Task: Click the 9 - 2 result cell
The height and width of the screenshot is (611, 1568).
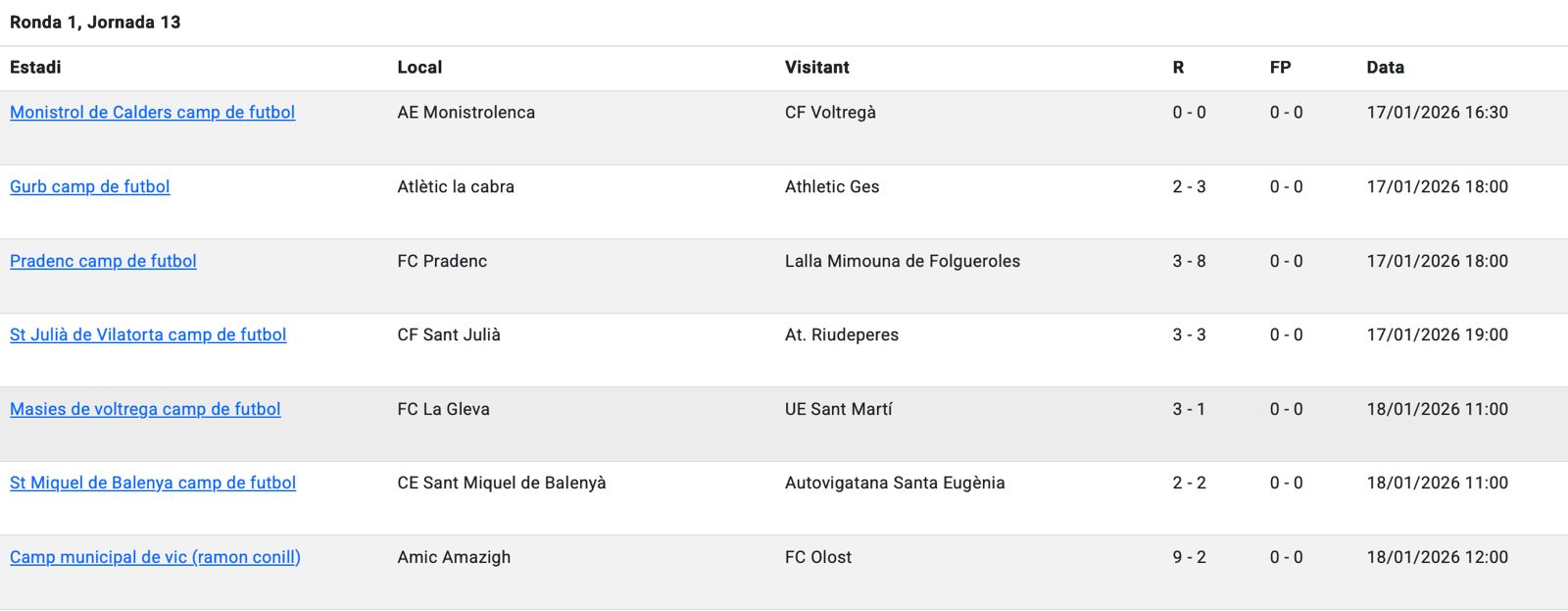Action: click(x=1189, y=558)
